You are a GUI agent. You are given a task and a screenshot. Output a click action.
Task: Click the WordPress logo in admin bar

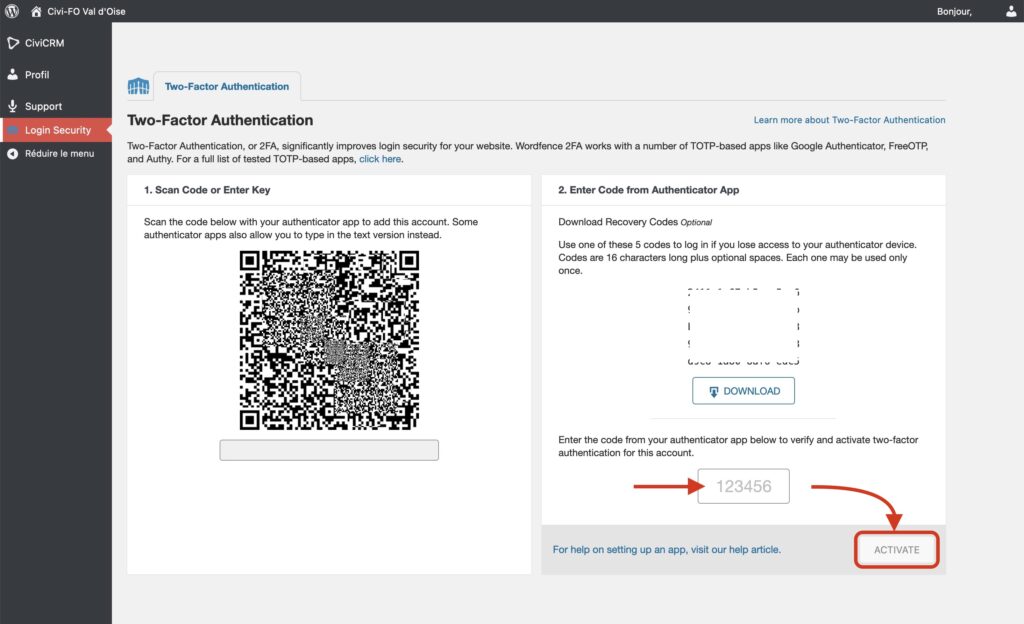[x=12, y=12]
